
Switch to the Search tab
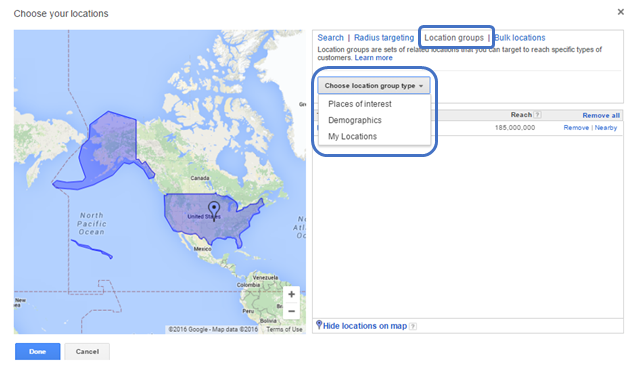[331, 38]
